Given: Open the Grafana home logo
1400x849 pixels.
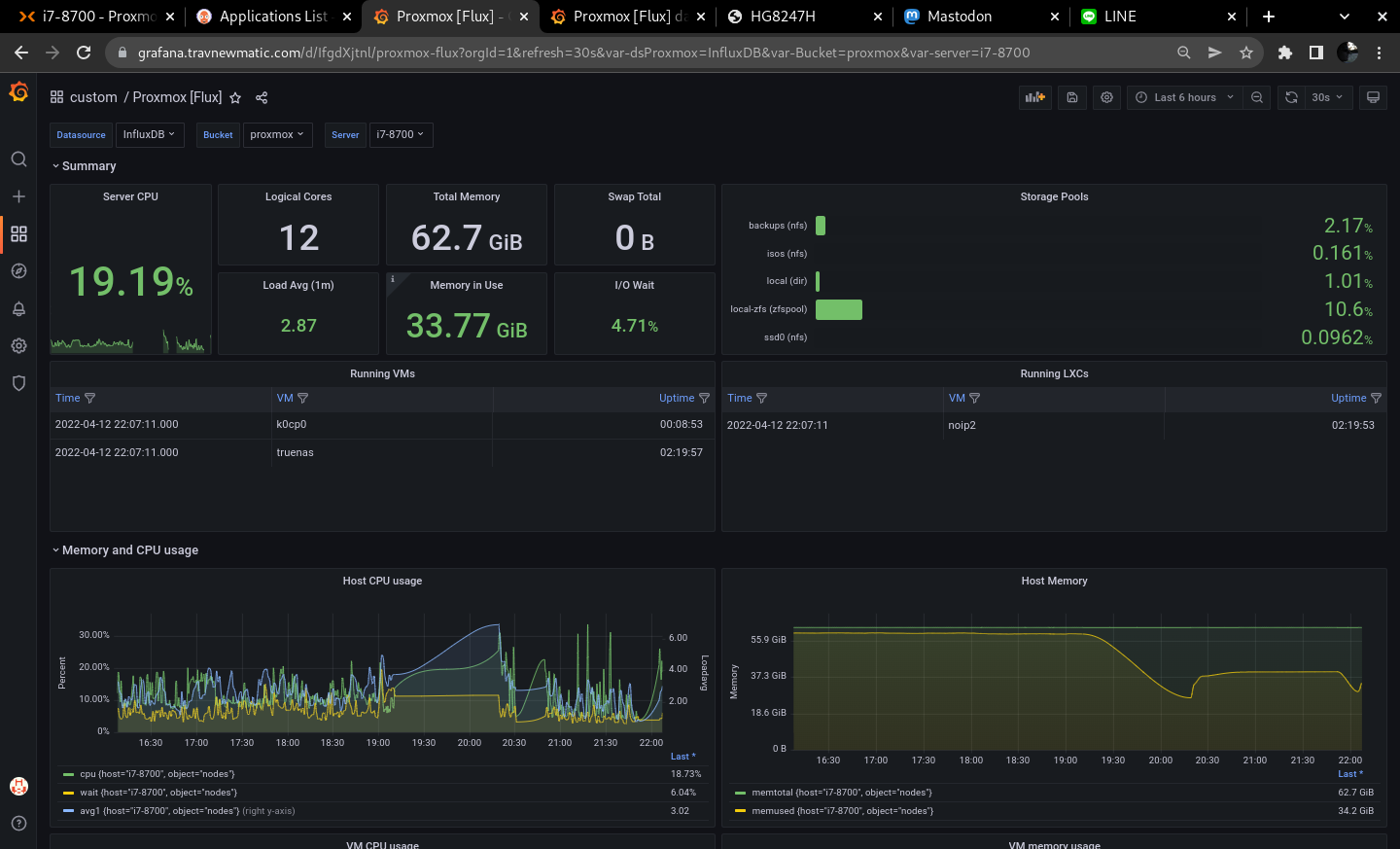Looking at the screenshot, I should (18, 92).
